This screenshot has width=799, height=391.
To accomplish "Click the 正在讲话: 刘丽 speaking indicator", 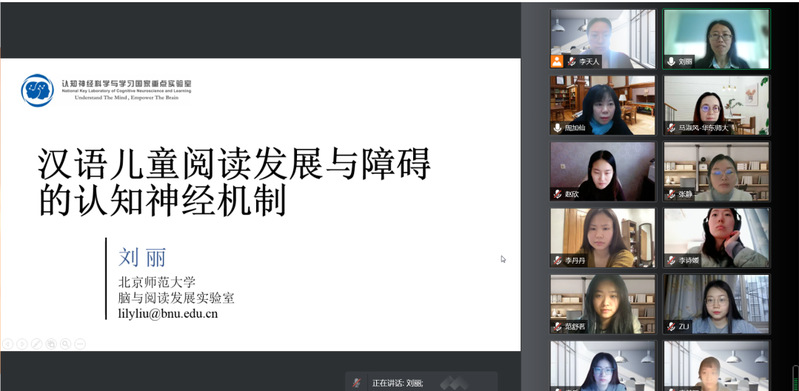I will coord(397,383).
